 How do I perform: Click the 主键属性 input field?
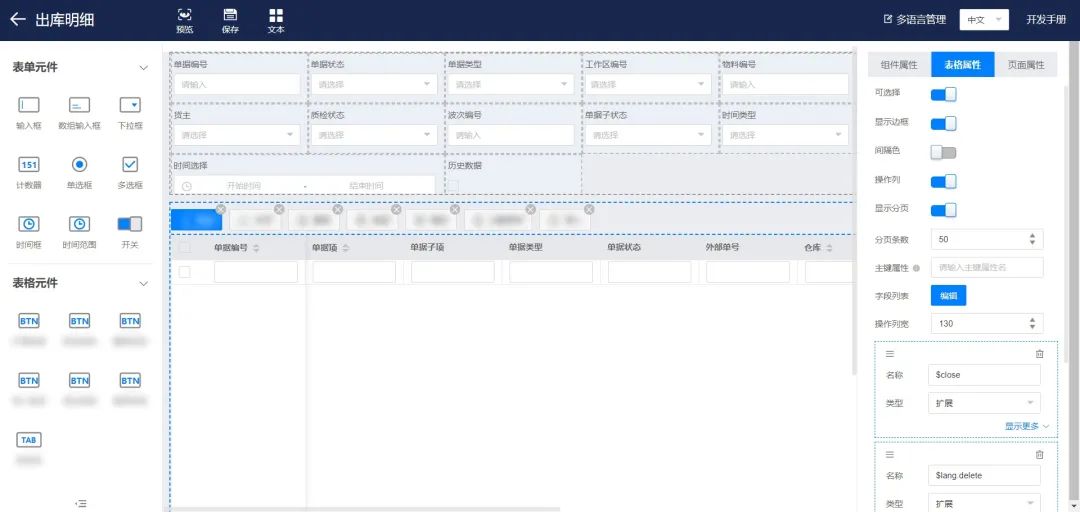click(987, 267)
